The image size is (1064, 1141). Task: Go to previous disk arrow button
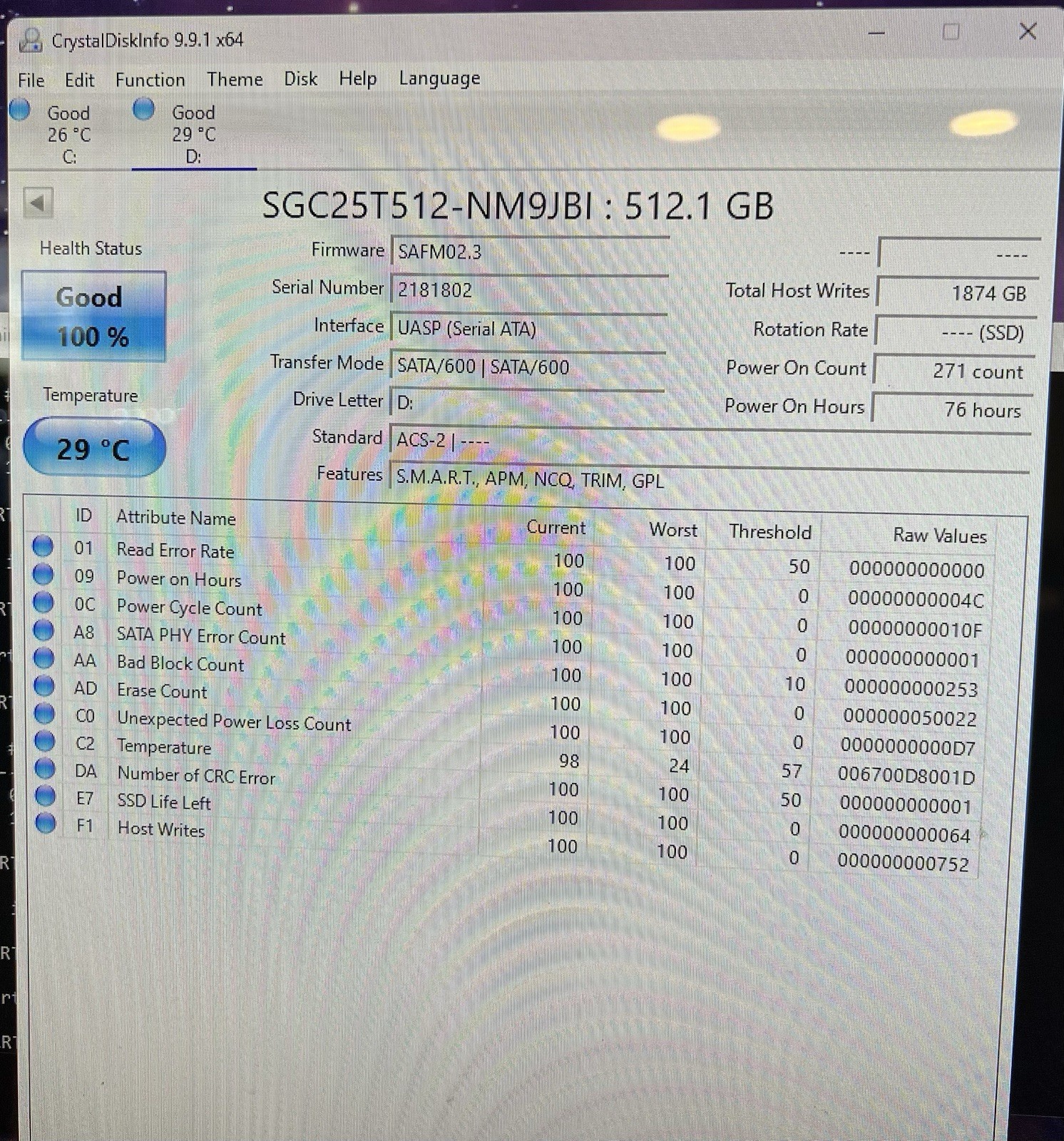point(37,203)
